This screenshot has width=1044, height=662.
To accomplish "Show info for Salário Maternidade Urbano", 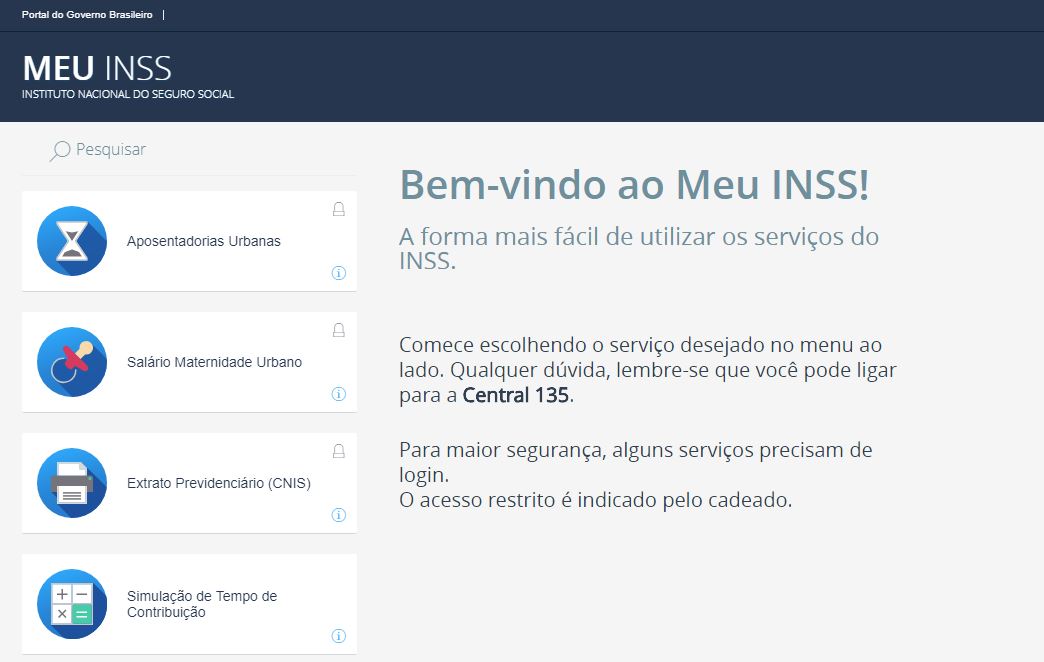I will click(339, 394).
